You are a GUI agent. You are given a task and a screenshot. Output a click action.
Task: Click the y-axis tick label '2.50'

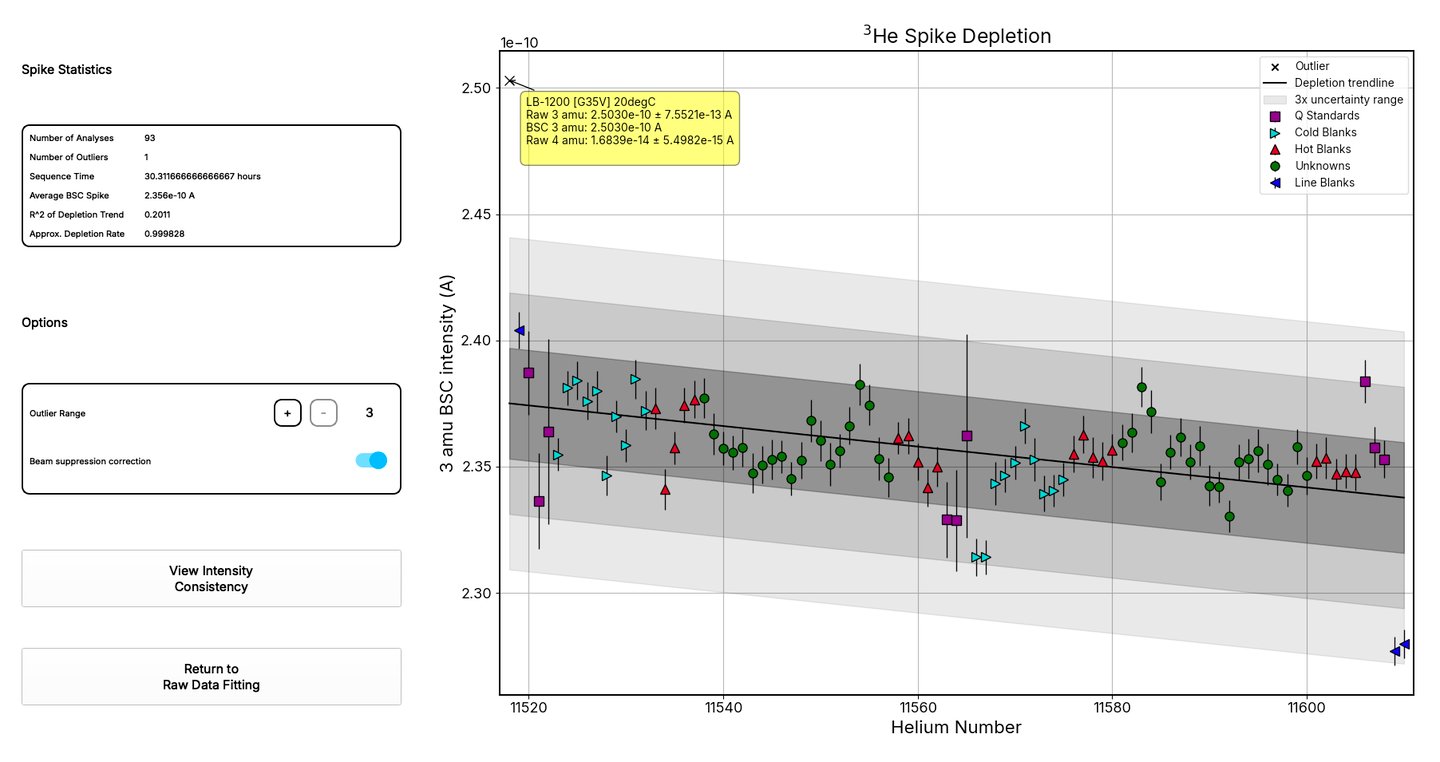coord(477,88)
